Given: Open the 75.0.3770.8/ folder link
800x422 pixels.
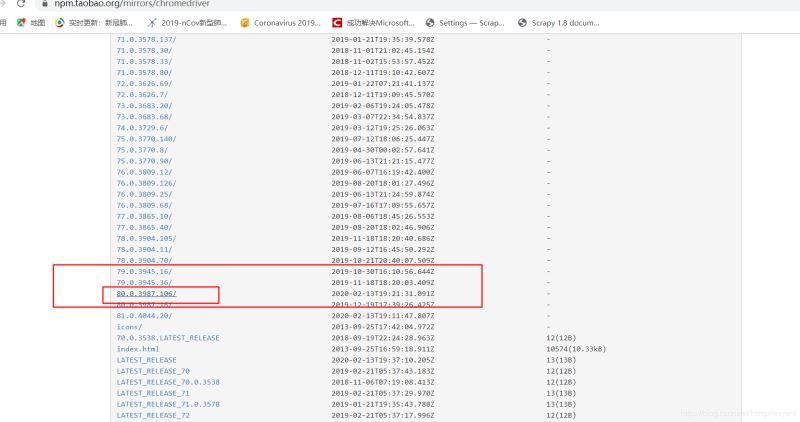Looking at the screenshot, I should (x=142, y=150).
